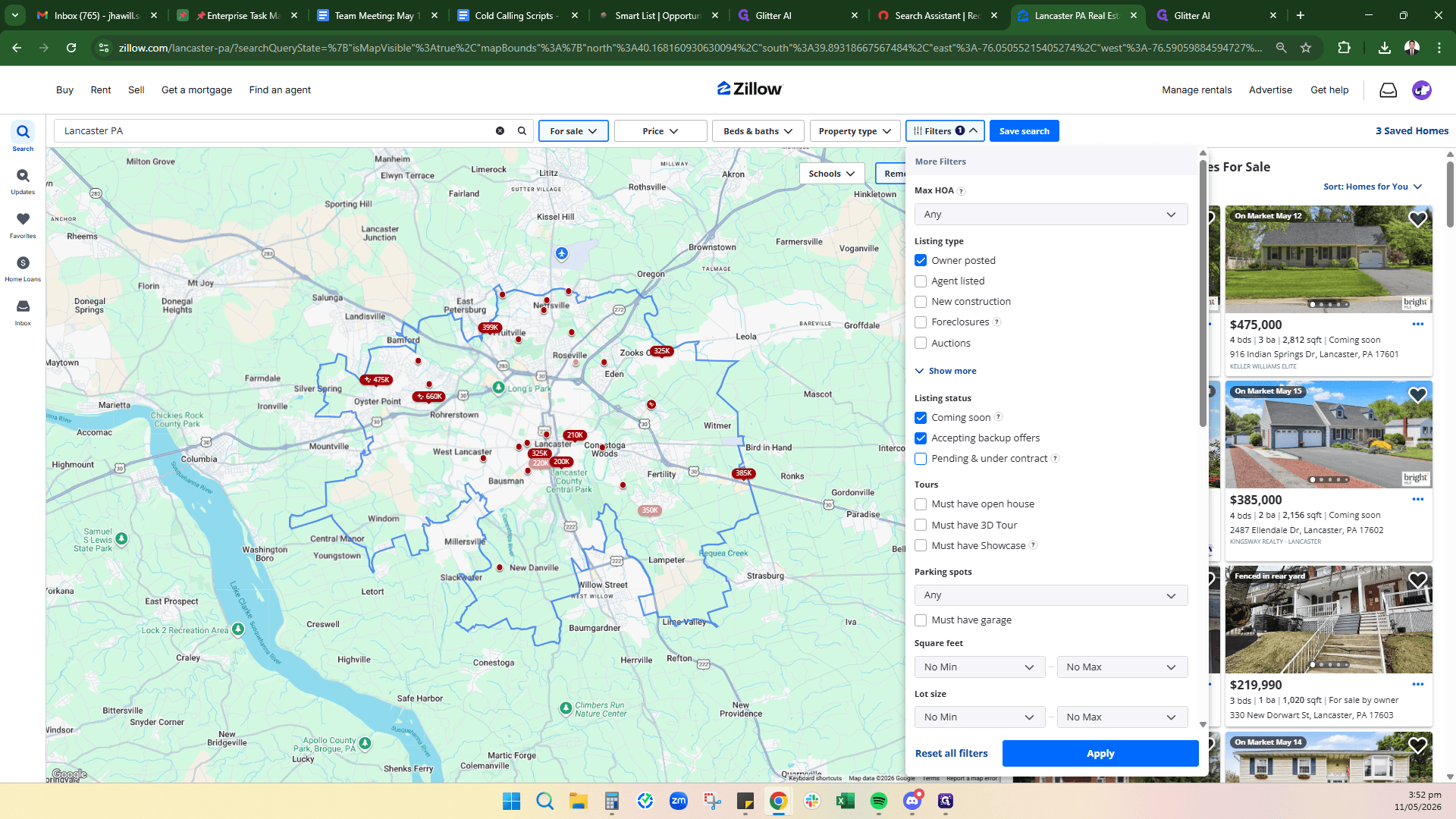The width and height of the screenshot is (1456, 819).
Task: Open the Max HOA dropdown
Action: [1050, 215]
